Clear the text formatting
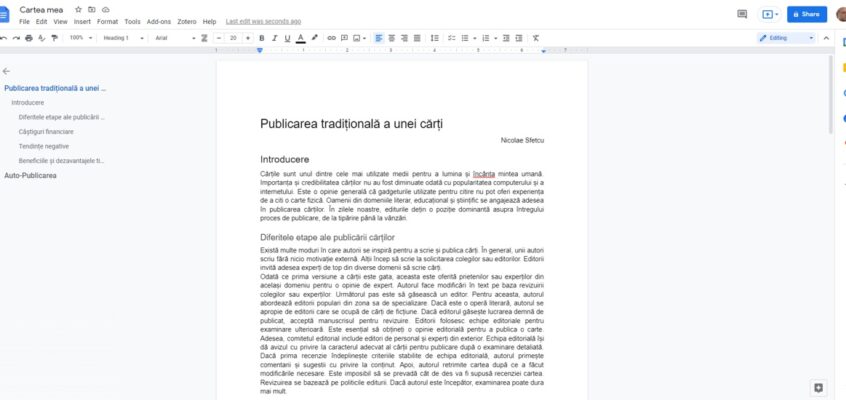 pyautogui.click(x=535, y=38)
